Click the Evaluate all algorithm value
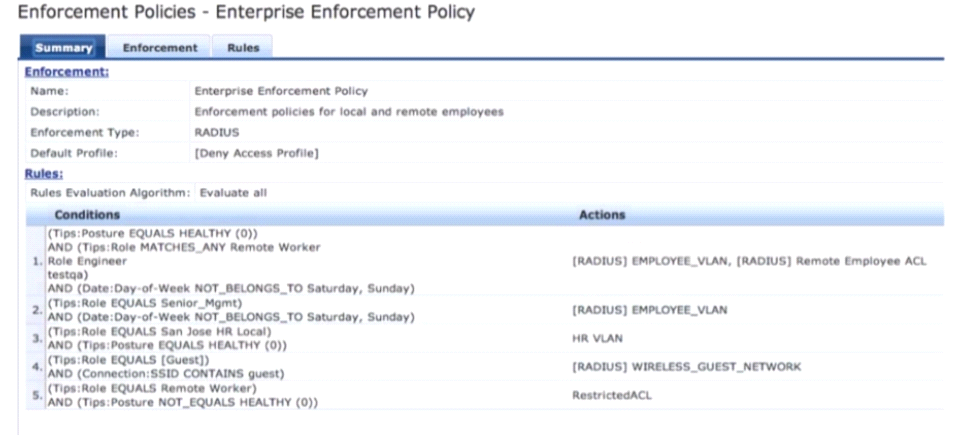Image resolution: width=980 pixels, height=435 pixels. tap(233, 192)
